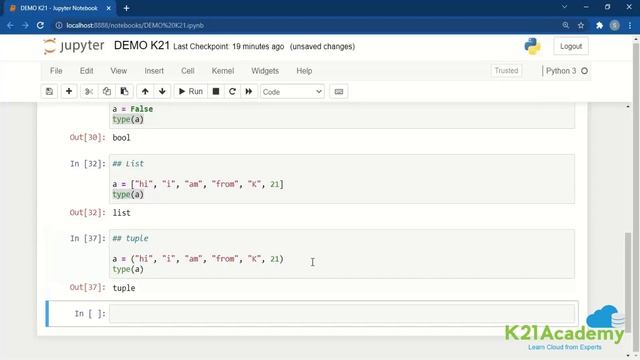Rename notebook by clicking DEMO K21 title
Image resolution: width=640 pixels, height=360 pixels.
(x=142, y=45)
